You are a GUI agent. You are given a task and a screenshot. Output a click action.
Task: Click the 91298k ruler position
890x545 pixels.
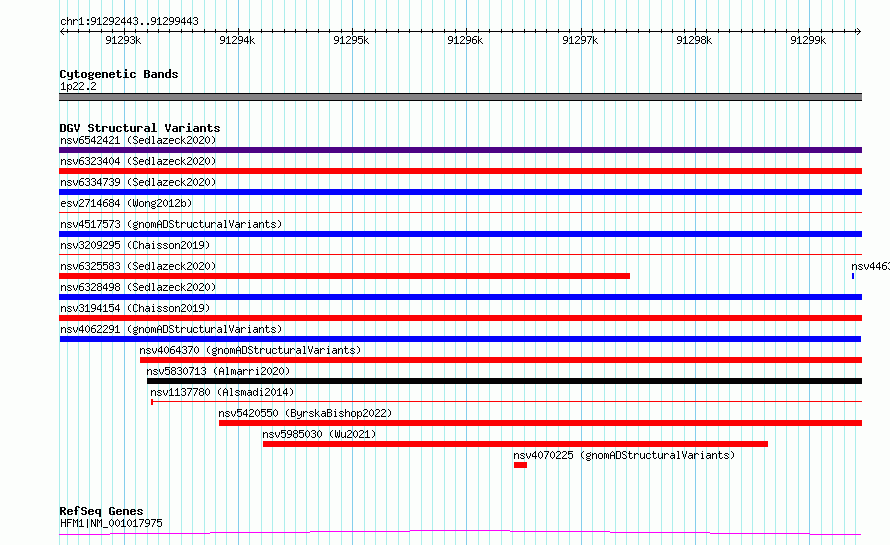pos(694,40)
